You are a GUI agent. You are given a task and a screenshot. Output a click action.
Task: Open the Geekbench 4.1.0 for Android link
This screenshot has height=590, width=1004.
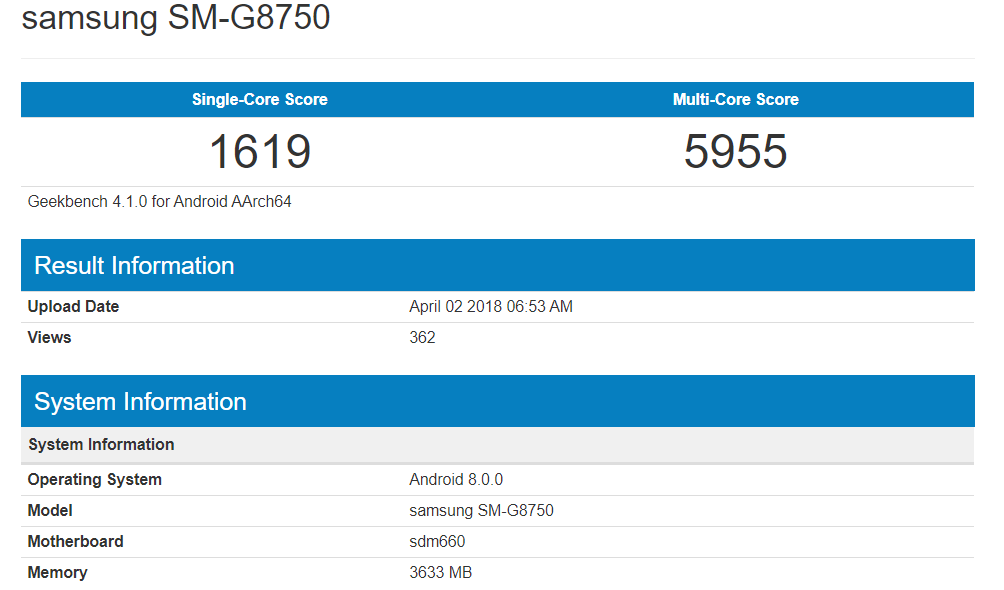tap(159, 201)
